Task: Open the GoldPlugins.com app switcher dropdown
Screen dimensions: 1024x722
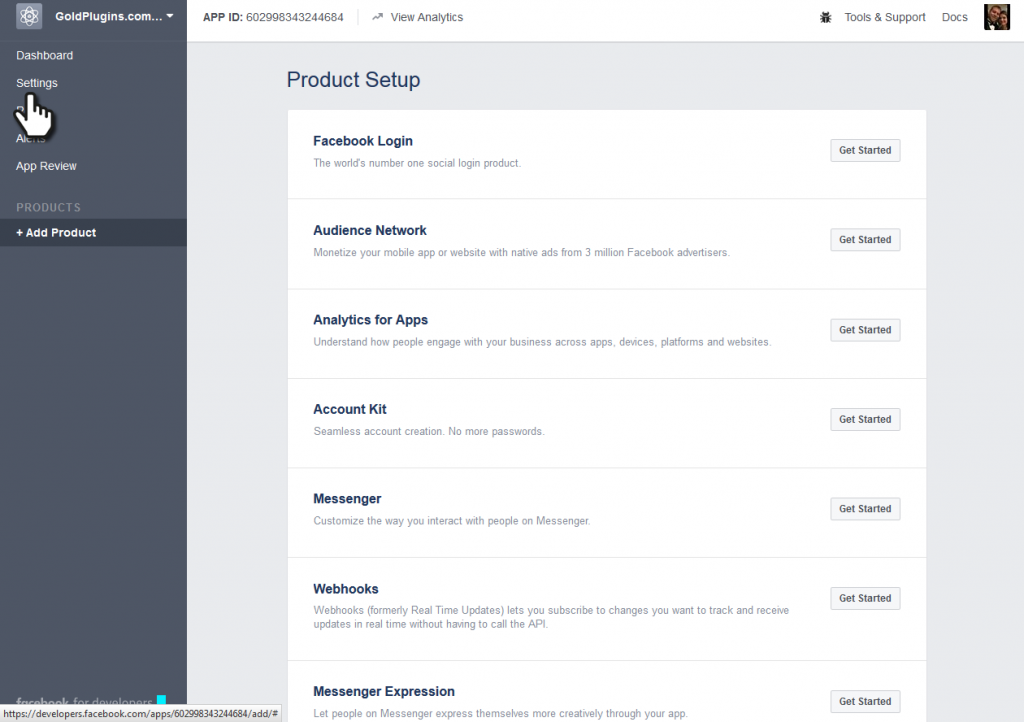Action: tap(110, 16)
